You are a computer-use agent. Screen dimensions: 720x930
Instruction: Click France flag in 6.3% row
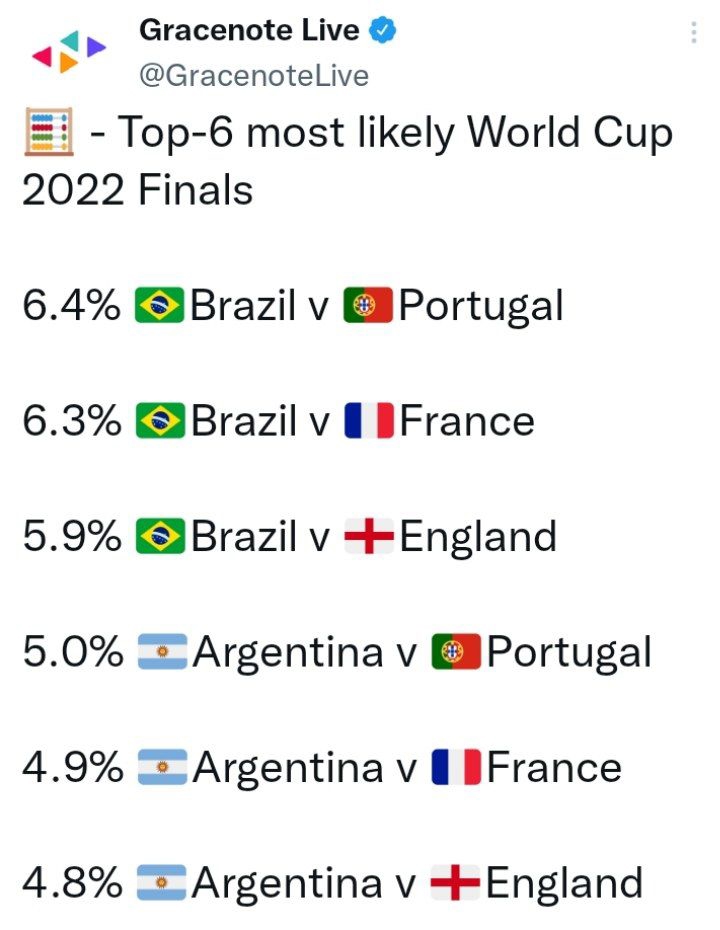(369, 420)
